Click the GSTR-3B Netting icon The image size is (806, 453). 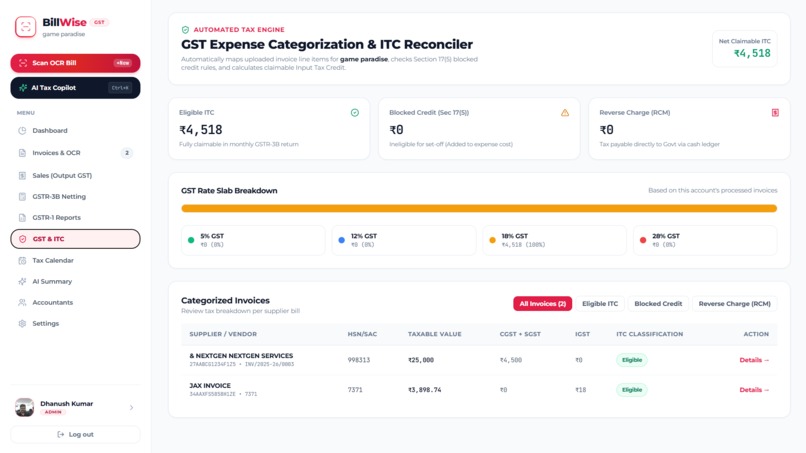(x=22, y=196)
